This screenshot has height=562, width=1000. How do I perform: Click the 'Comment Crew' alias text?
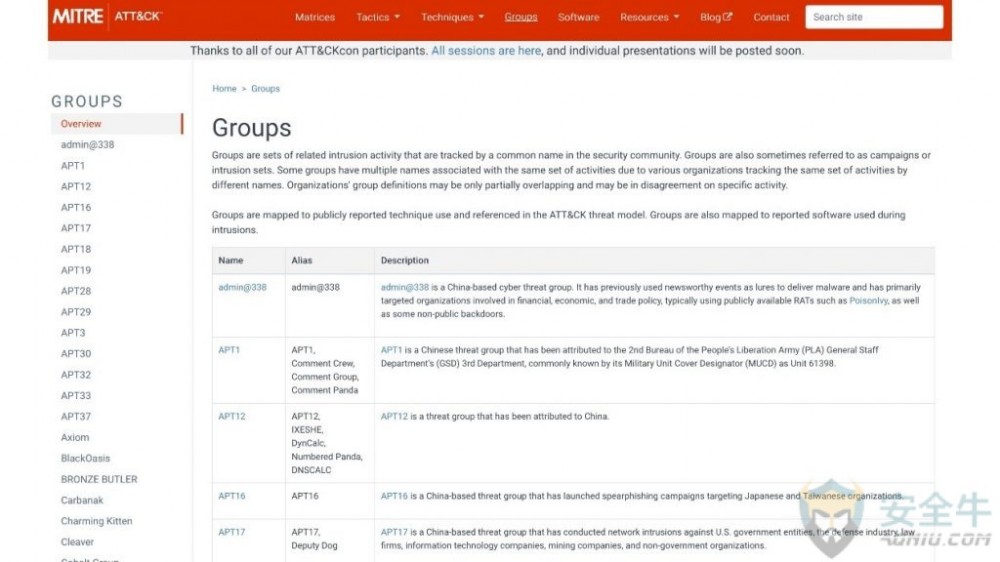[x=323, y=363]
